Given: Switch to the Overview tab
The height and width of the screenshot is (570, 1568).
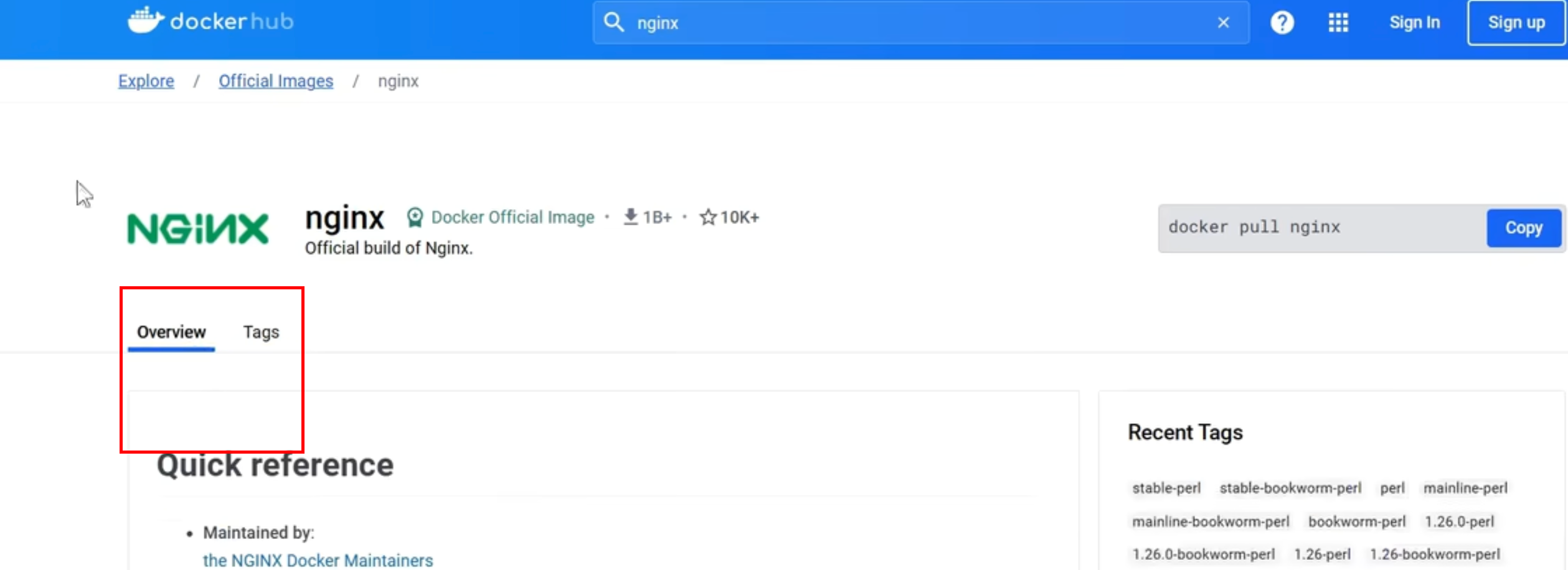Looking at the screenshot, I should pos(171,332).
